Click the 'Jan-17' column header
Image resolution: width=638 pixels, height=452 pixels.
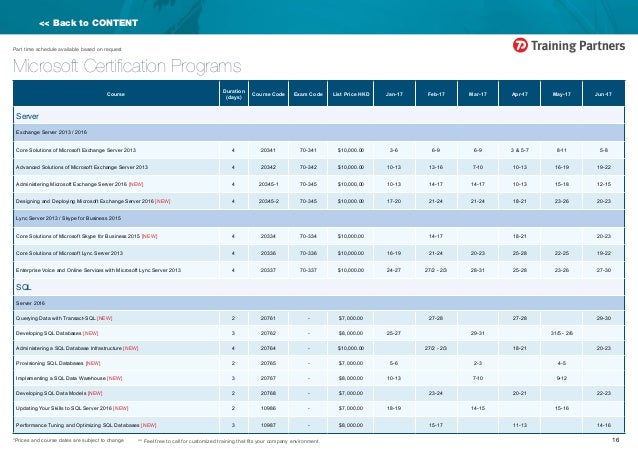pos(394,94)
